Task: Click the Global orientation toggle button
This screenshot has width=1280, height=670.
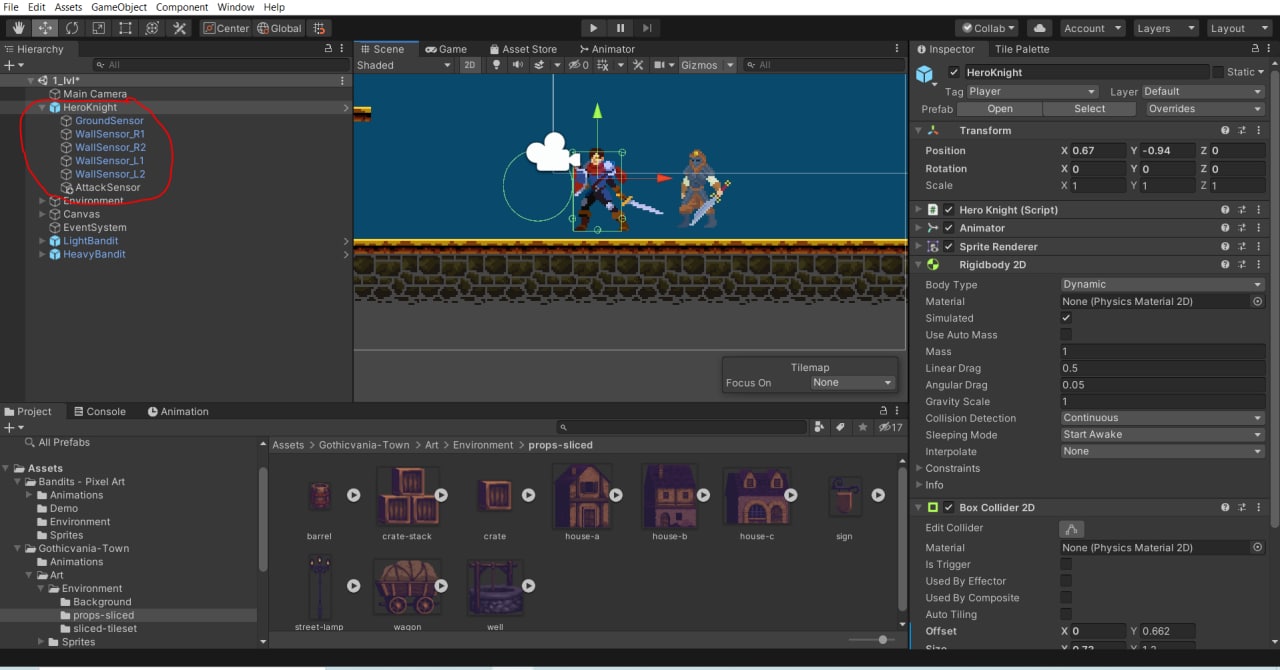Action: point(279,28)
